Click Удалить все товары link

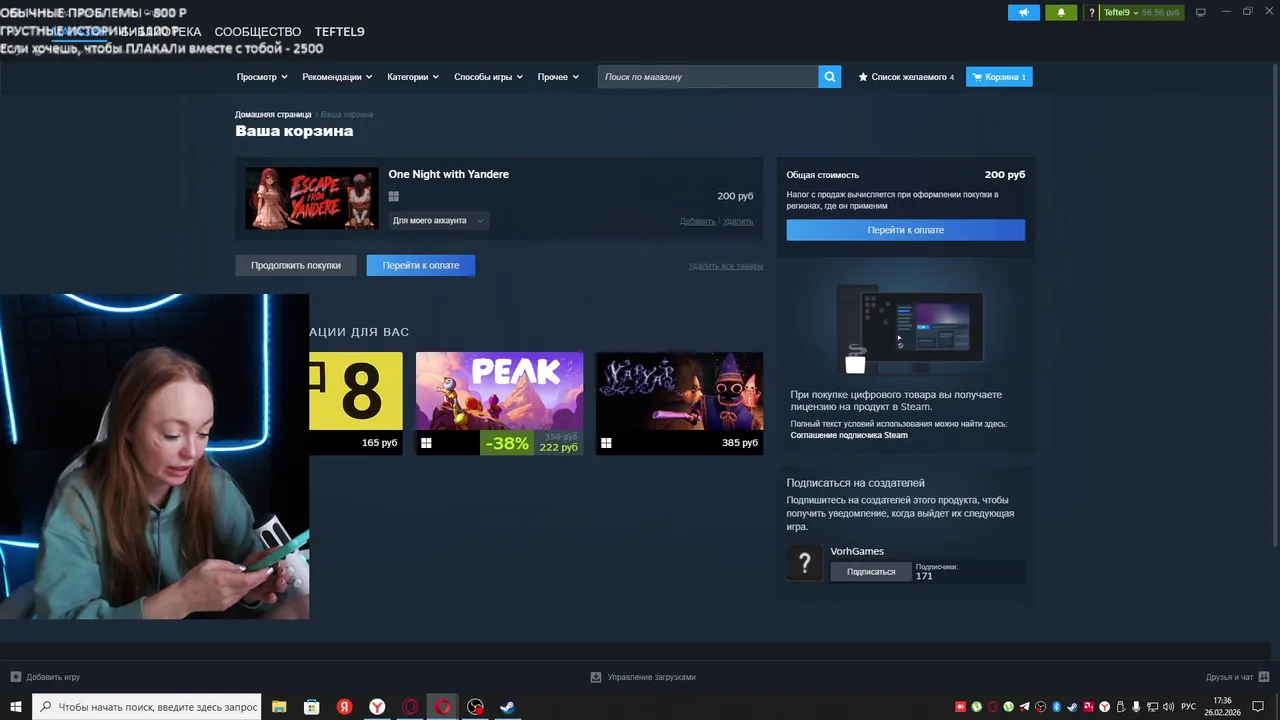point(726,266)
